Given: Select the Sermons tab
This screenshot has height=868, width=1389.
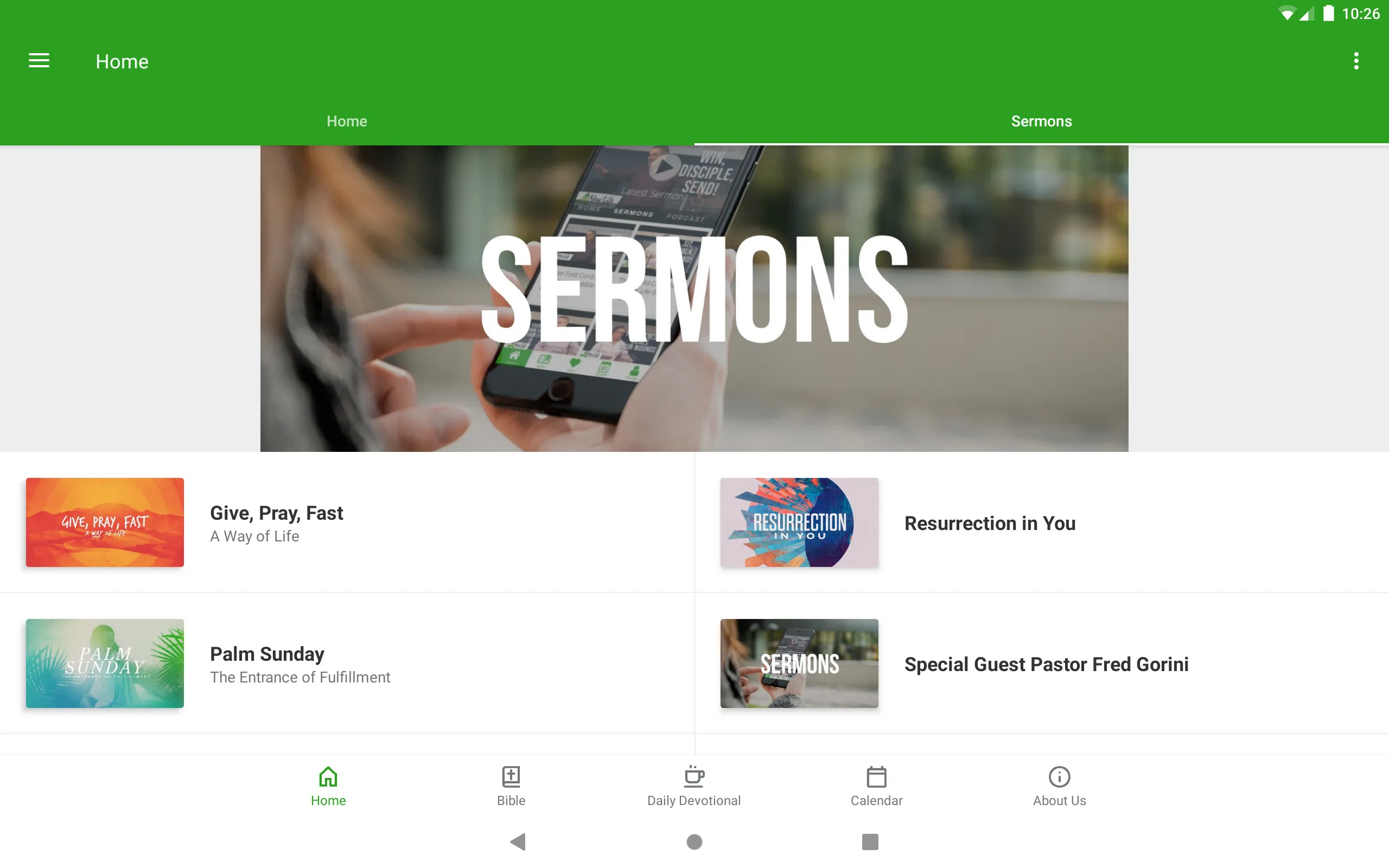Looking at the screenshot, I should pos(1041,120).
